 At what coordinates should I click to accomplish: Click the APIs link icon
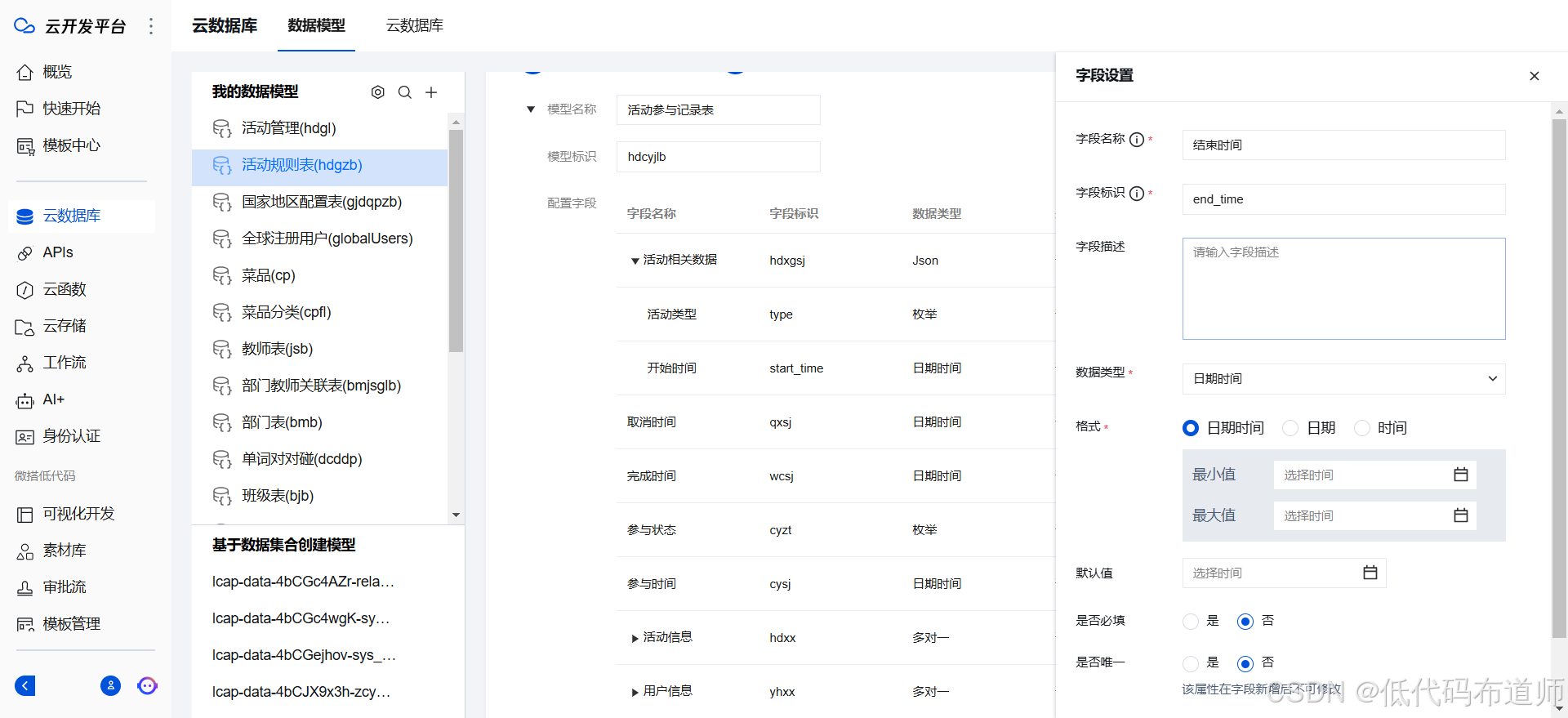tap(24, 252)
